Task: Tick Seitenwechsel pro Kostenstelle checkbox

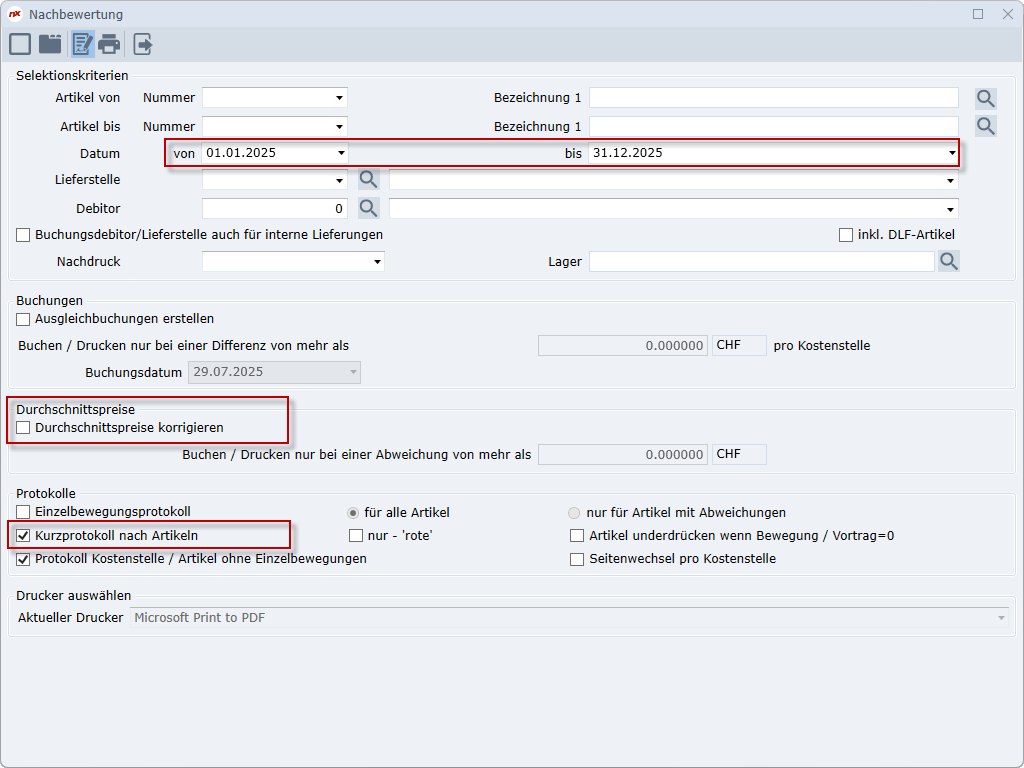Action: [577, 559]
